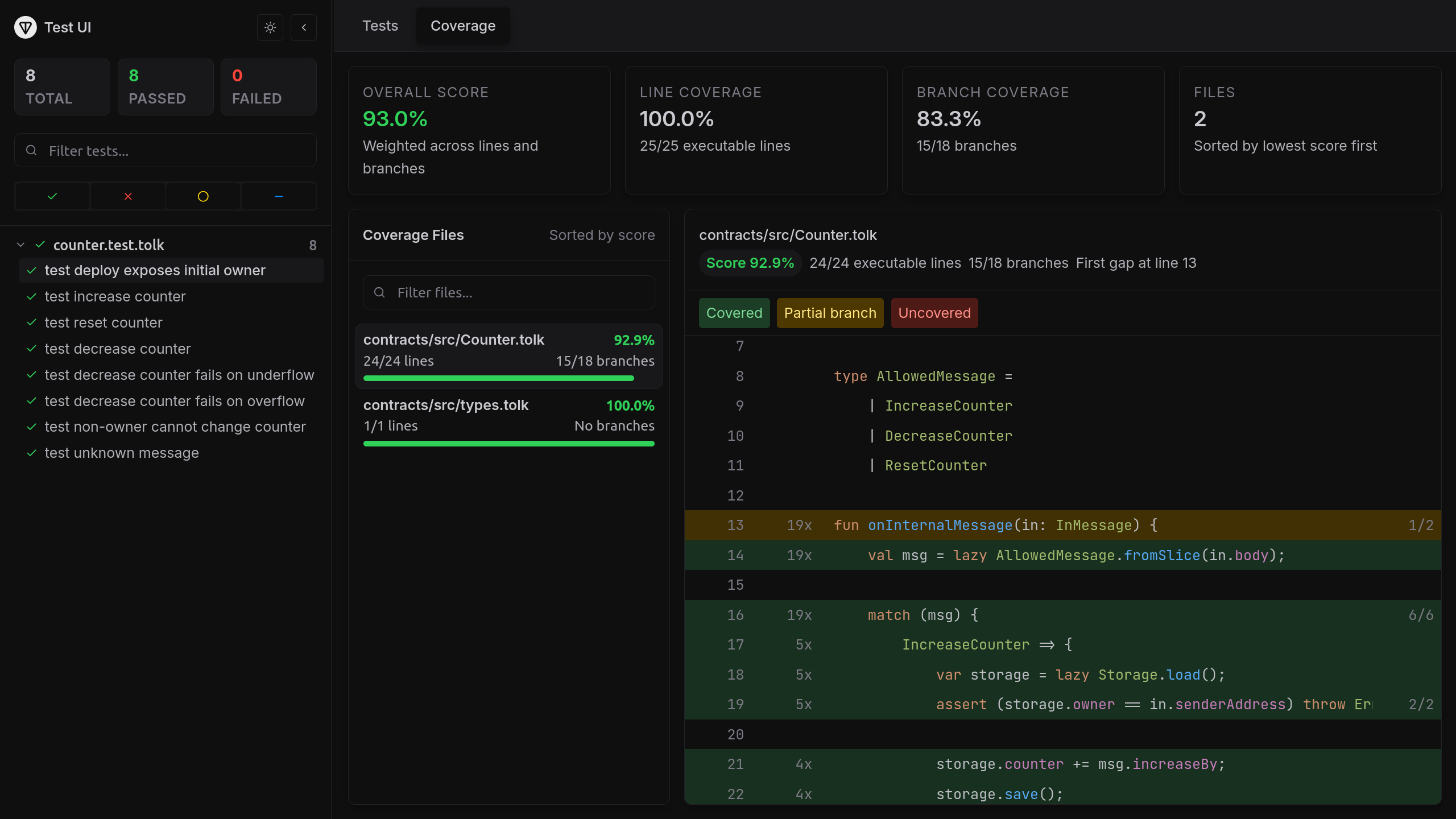This screenshot has width=1456, height=819.
Task: Collapse the counter.test.tolk tree group
Action: [21, 245]
